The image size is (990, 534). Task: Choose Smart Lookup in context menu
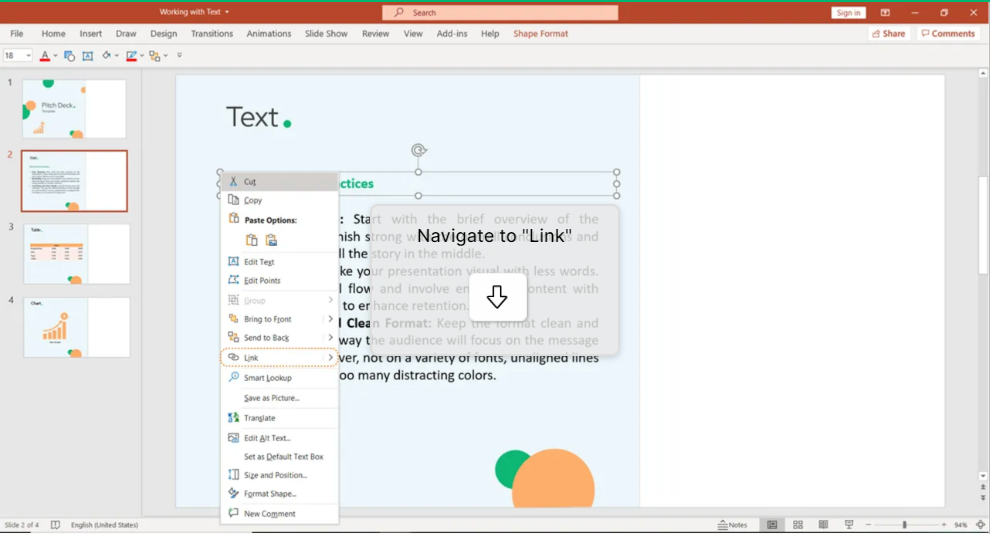279,377
